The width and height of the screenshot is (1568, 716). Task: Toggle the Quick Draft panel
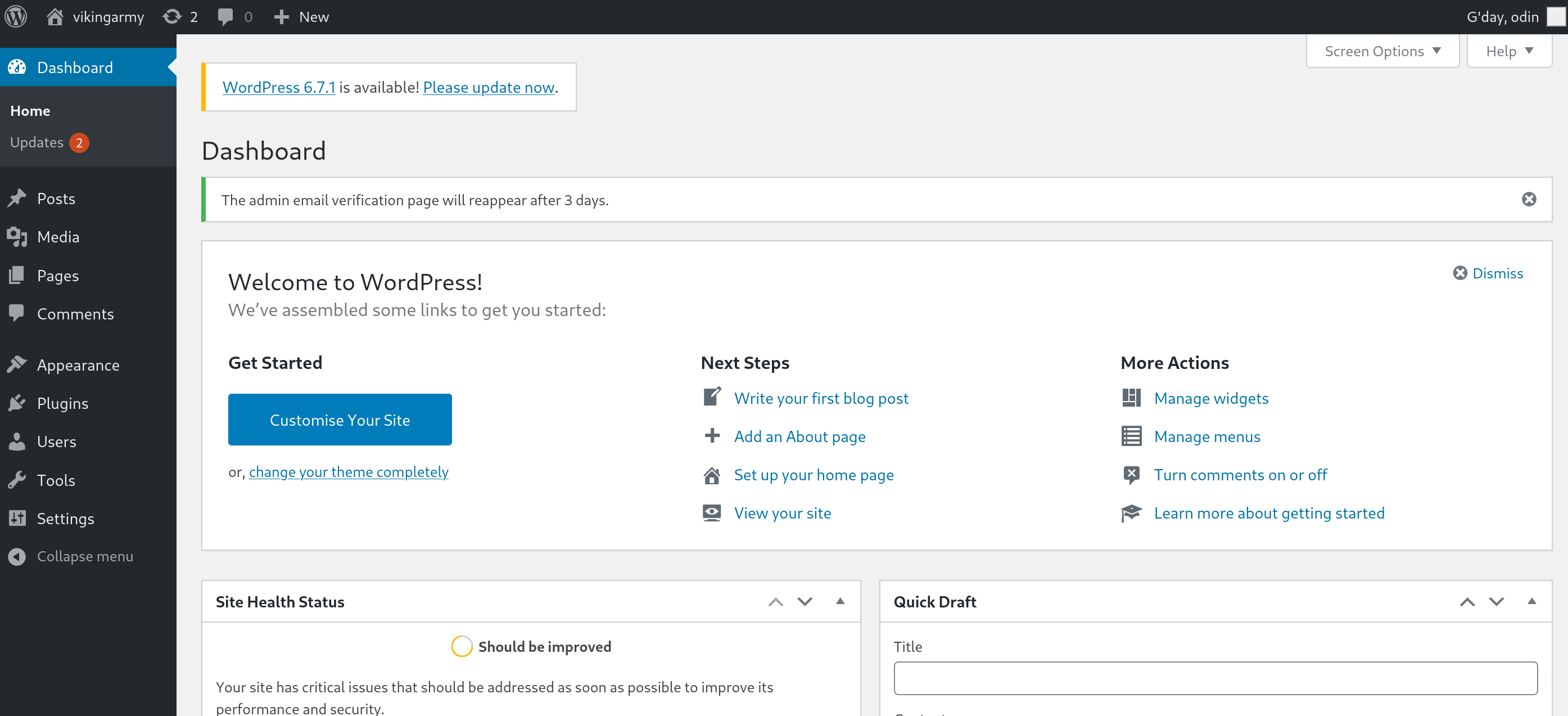click(1531, 601)
